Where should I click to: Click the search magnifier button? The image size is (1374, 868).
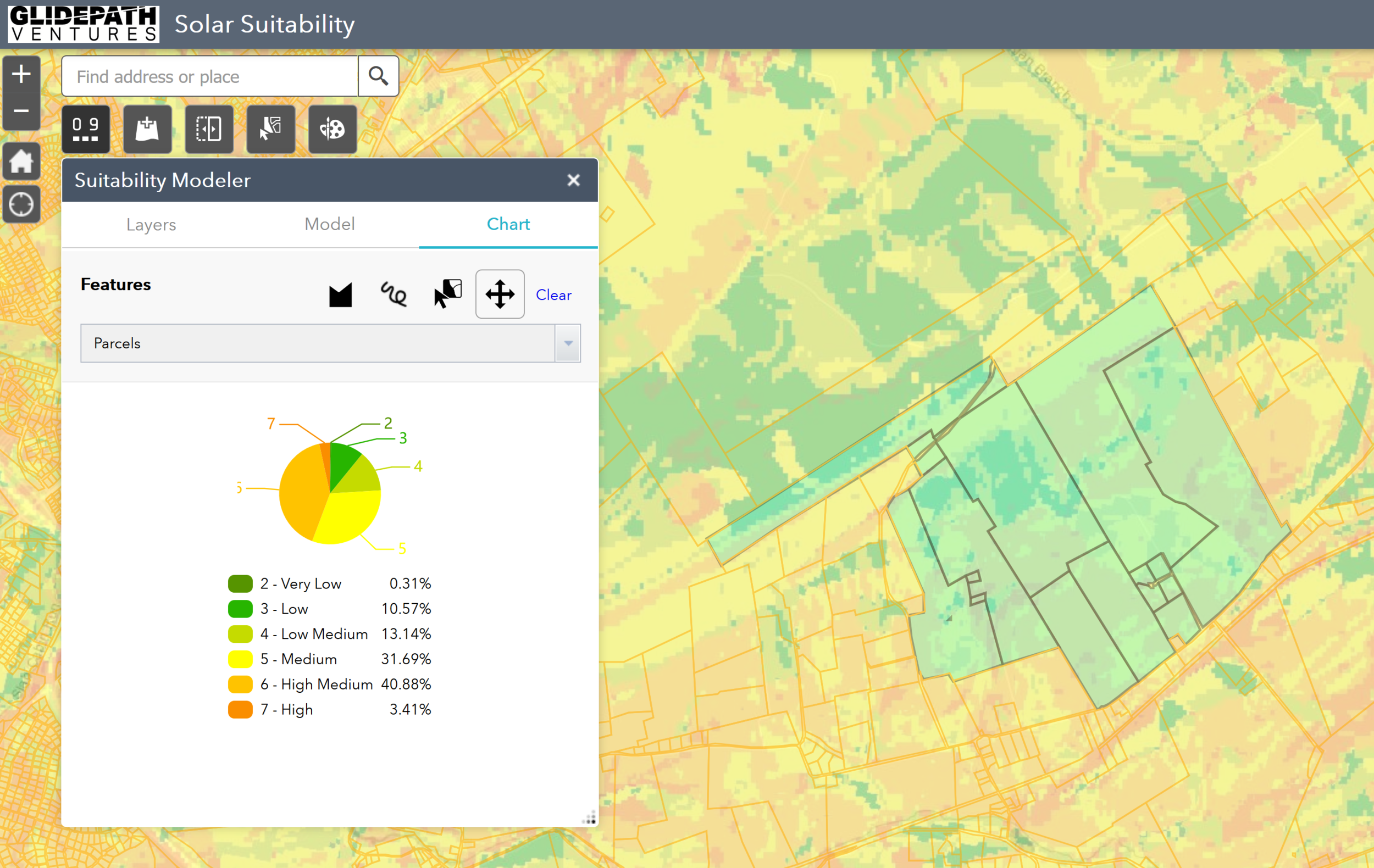click(378, 76)
